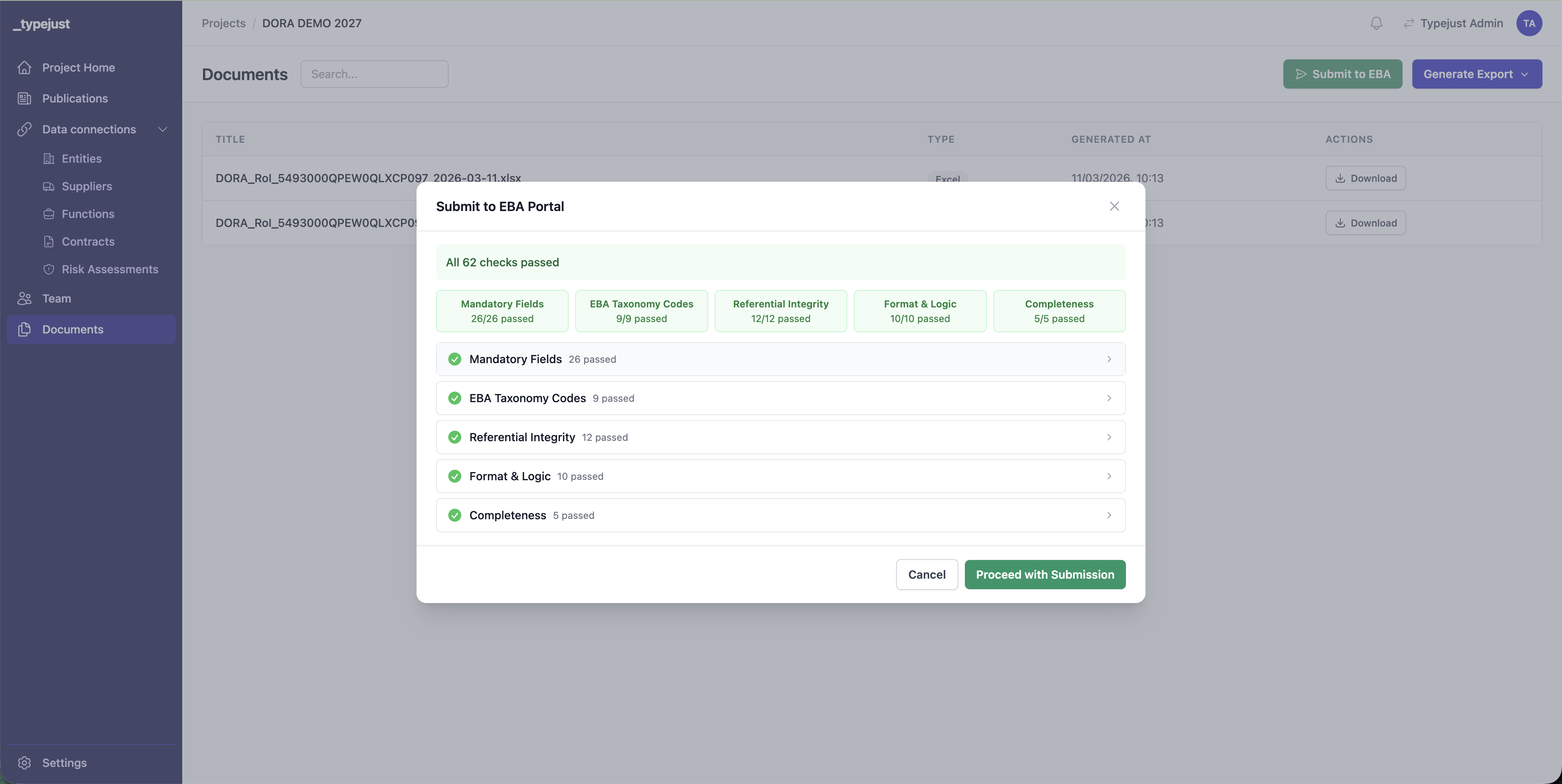
Task: Click the documents Search field
Action: (374, 74)
